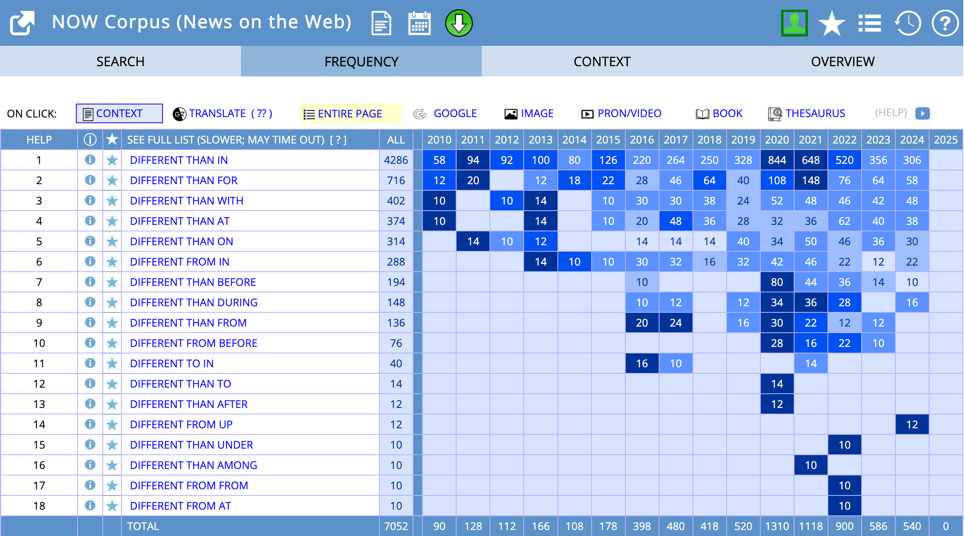This screenshot has width=964, height=536.
Task: Select the BOOK on-click option
Action: [x=719, y=114]
